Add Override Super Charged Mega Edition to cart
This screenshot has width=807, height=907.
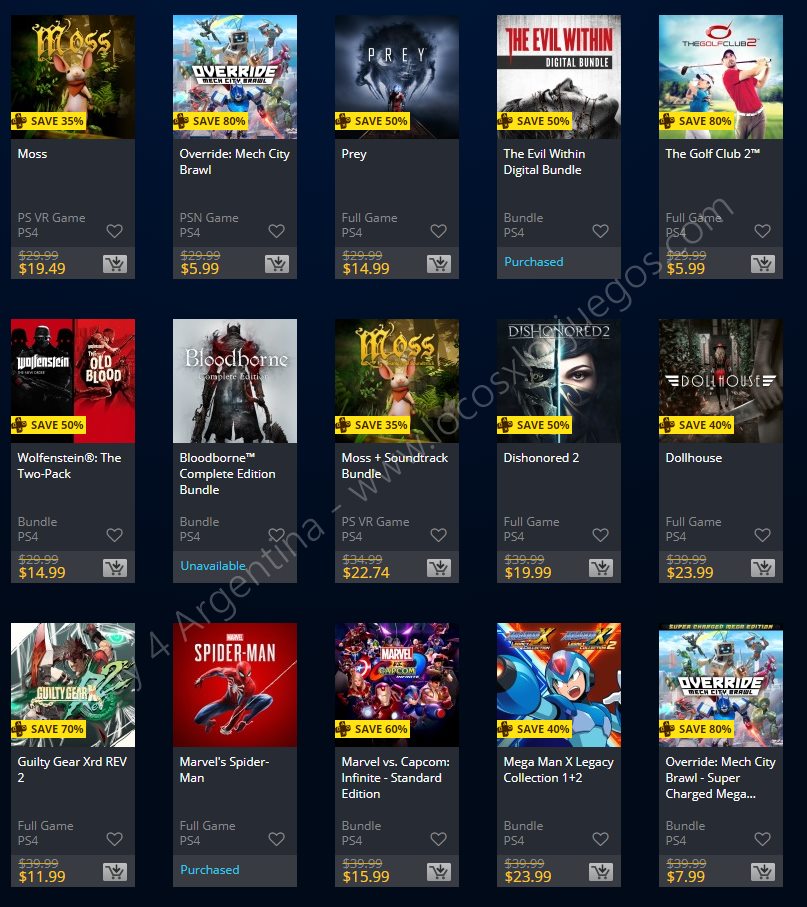click(763, 872)
